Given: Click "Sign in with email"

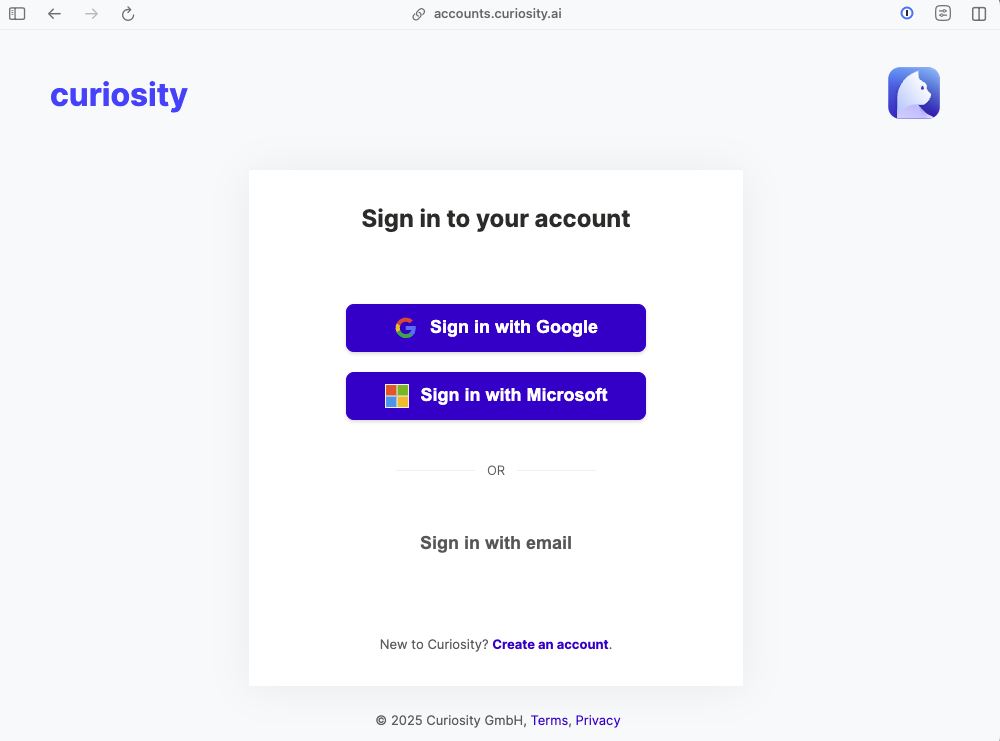Looking at the screenshot, I should 495,542.
